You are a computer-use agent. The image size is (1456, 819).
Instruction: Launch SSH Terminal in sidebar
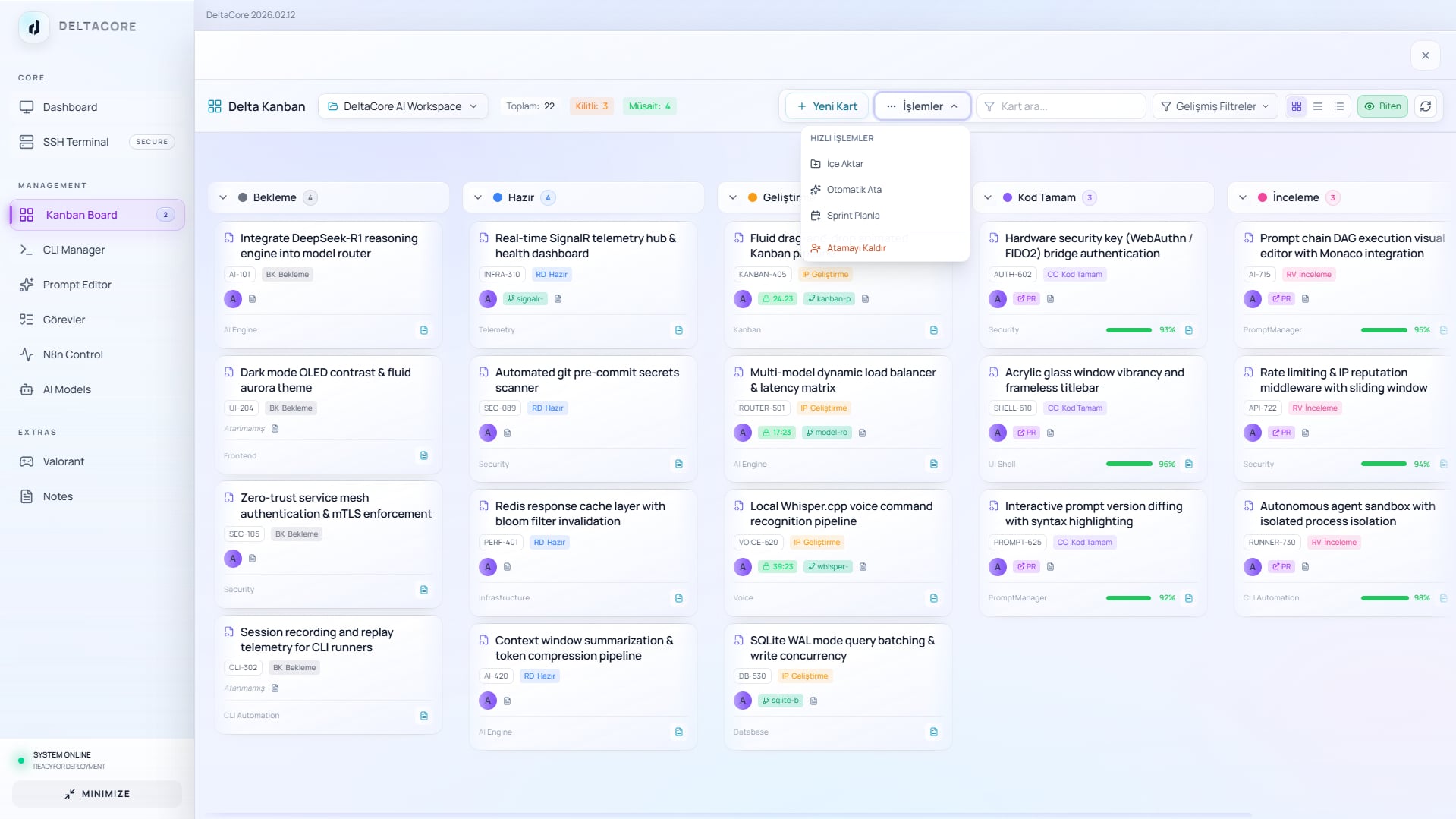tap(96, 142)
